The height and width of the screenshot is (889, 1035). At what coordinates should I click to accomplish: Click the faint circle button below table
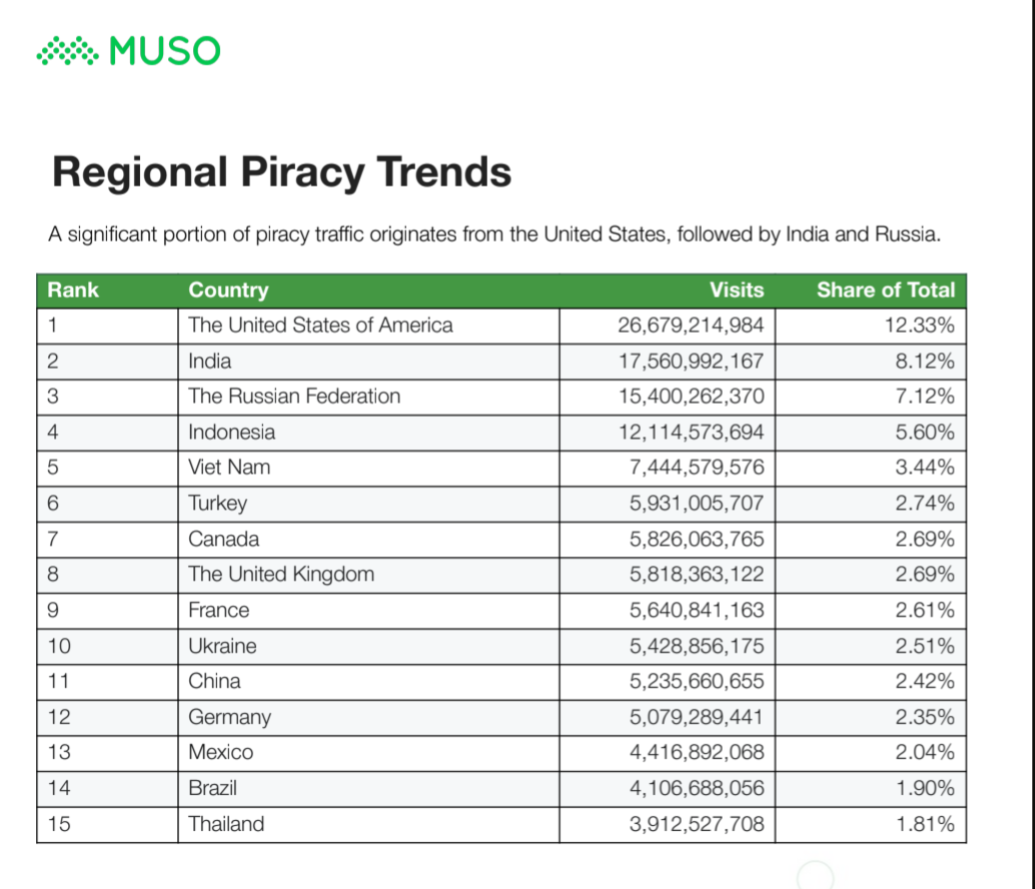[x=815, y=876]
